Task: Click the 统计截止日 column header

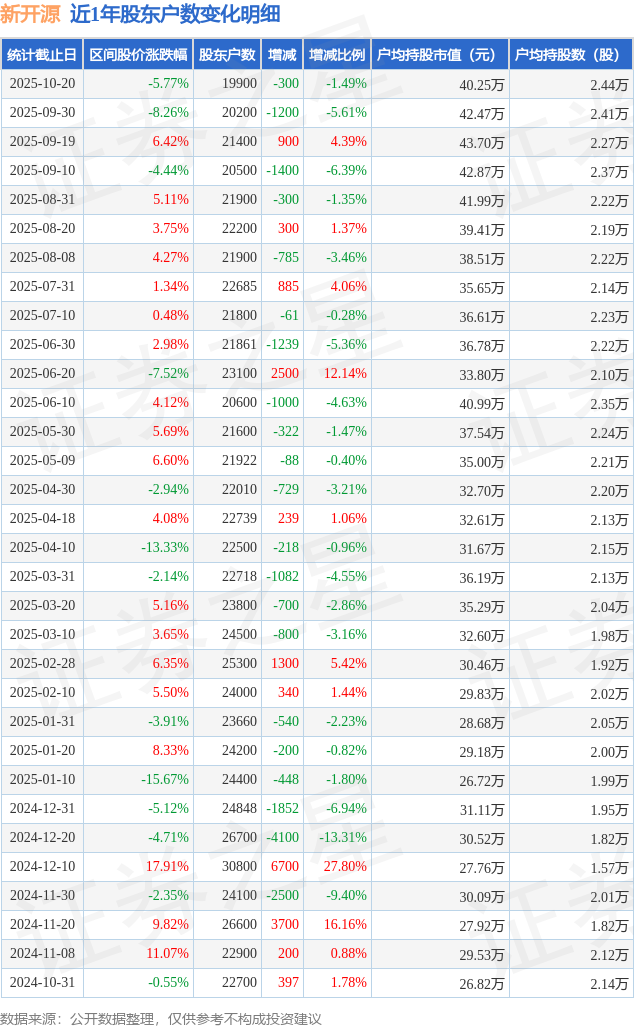Action: (x=42, y=55)
